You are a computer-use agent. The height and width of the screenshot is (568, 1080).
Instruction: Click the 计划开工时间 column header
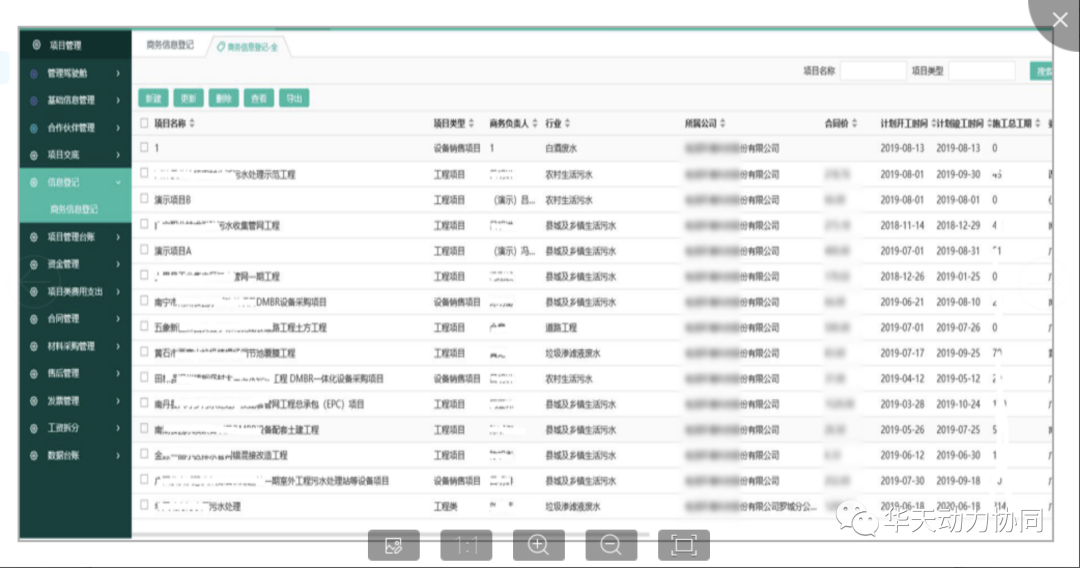click(904, 123)
